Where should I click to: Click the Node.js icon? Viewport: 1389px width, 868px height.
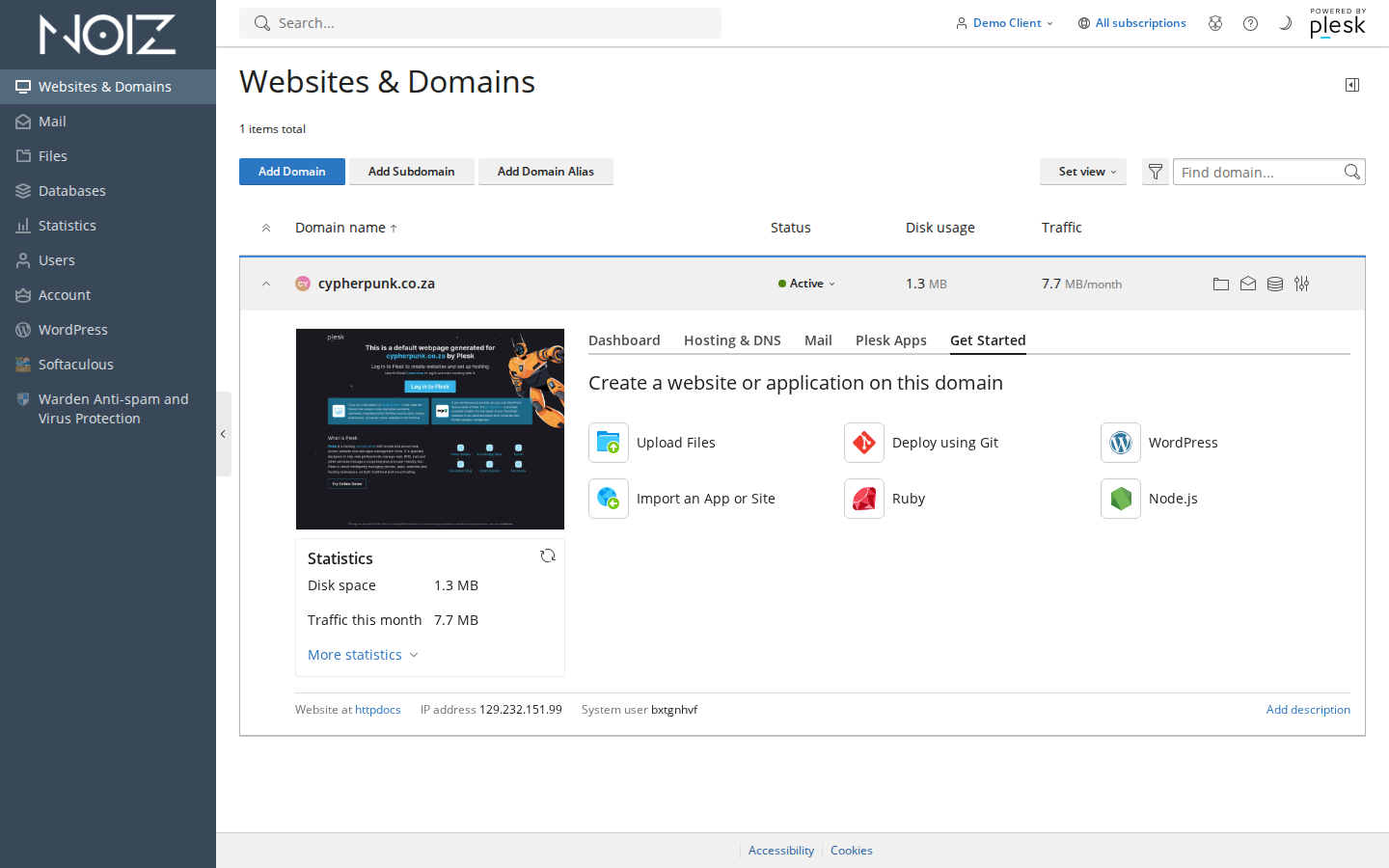pyautogui.click(x=1121, y=499)
